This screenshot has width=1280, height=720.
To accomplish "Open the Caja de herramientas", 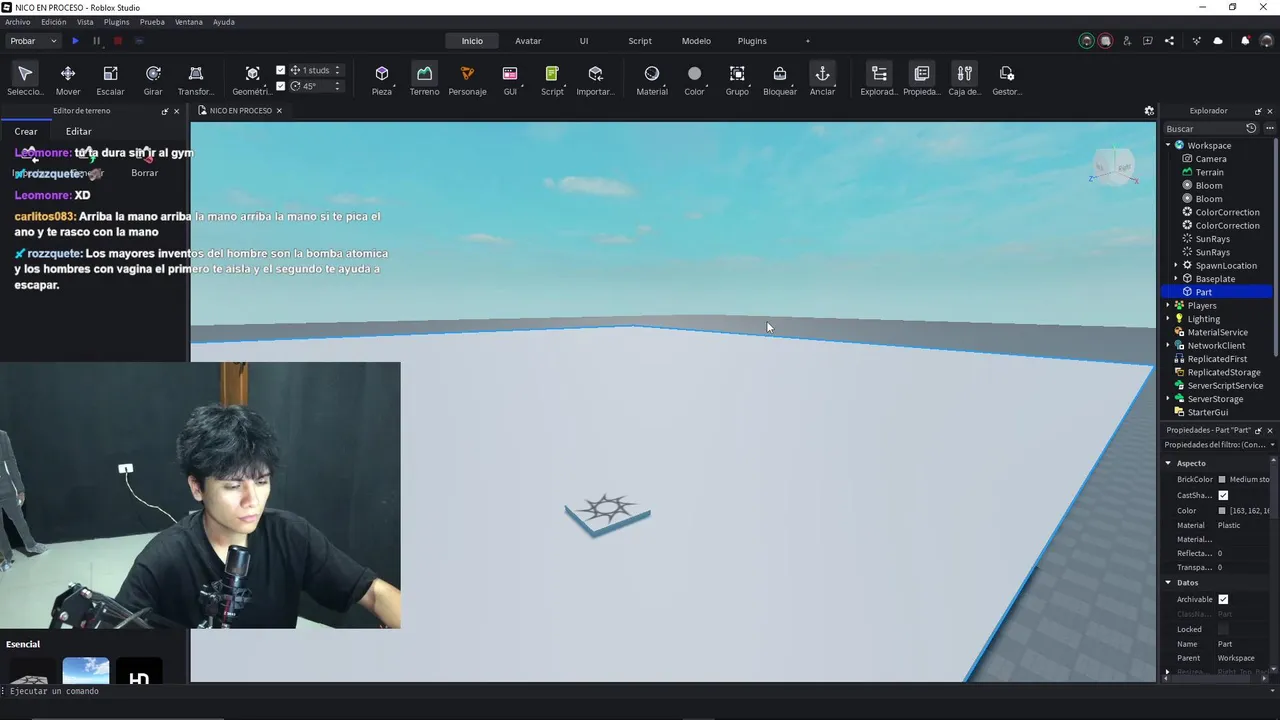I will [964, 80].
